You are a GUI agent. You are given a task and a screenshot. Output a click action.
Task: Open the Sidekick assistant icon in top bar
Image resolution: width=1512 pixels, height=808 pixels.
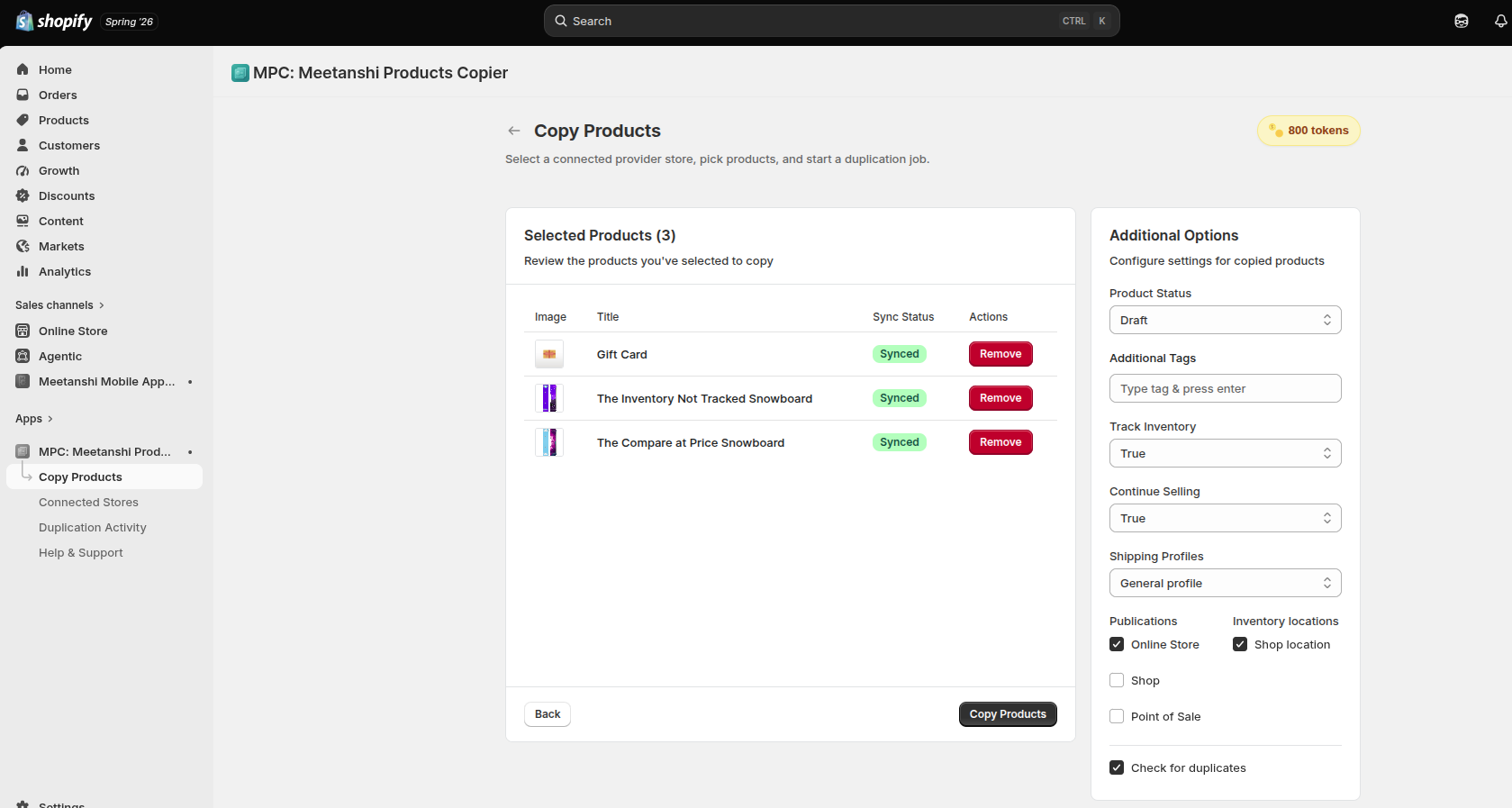tap(1462, 21)
